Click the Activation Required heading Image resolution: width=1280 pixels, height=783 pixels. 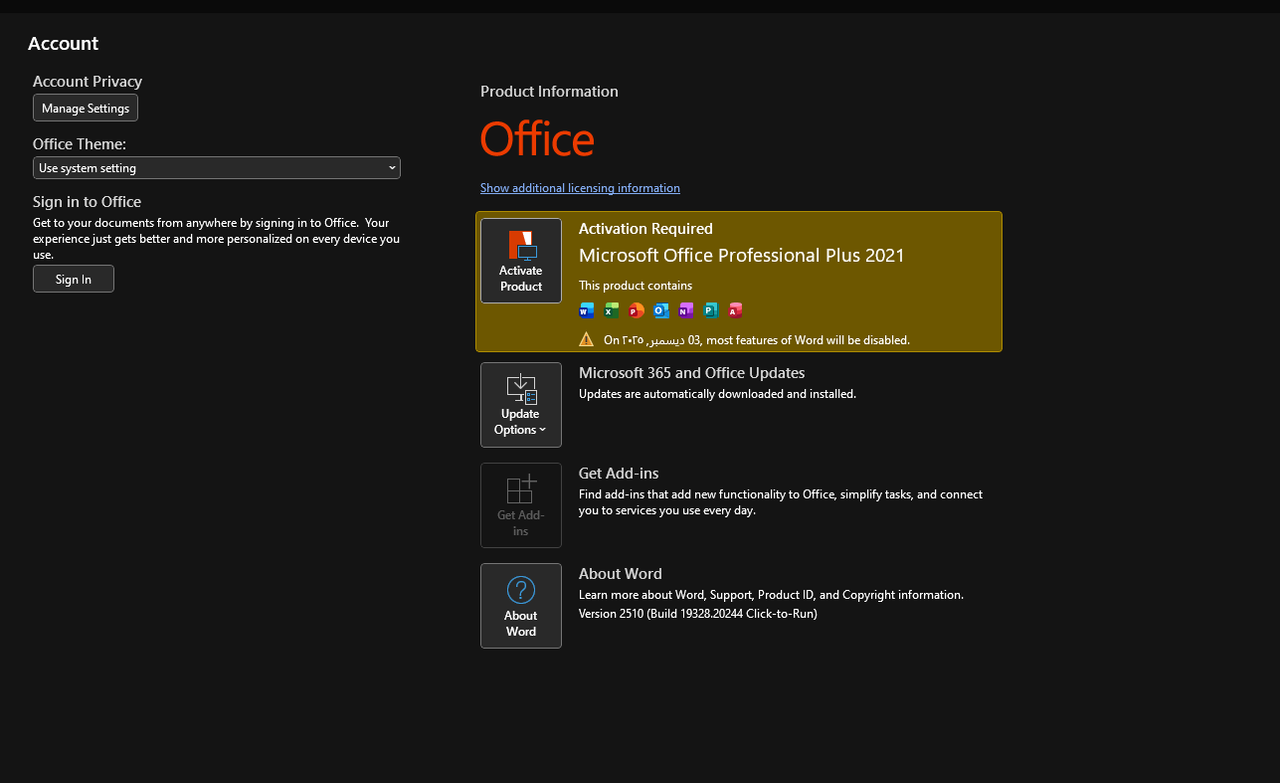(646, 229)
